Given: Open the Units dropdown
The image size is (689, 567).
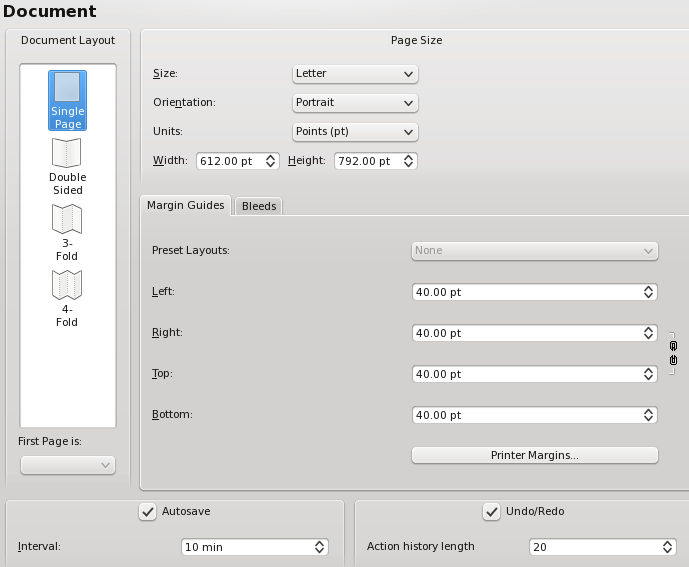Looking at the screenshot, I should click(x=355, y=132).
